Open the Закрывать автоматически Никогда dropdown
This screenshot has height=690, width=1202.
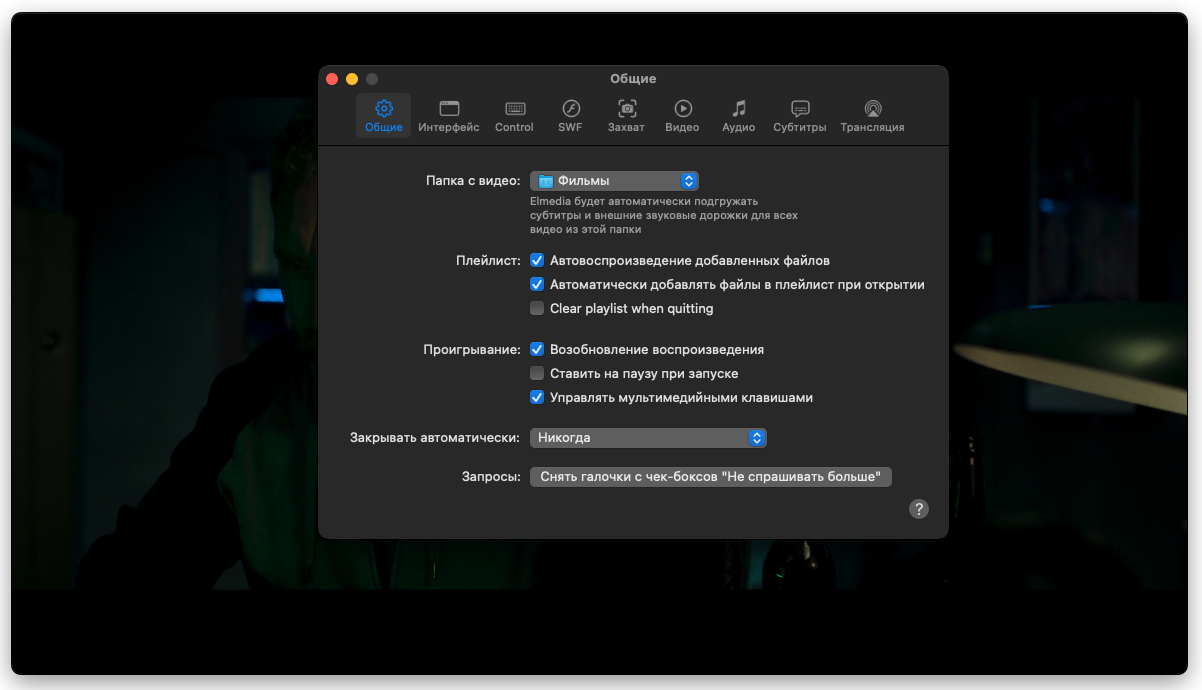648,438
